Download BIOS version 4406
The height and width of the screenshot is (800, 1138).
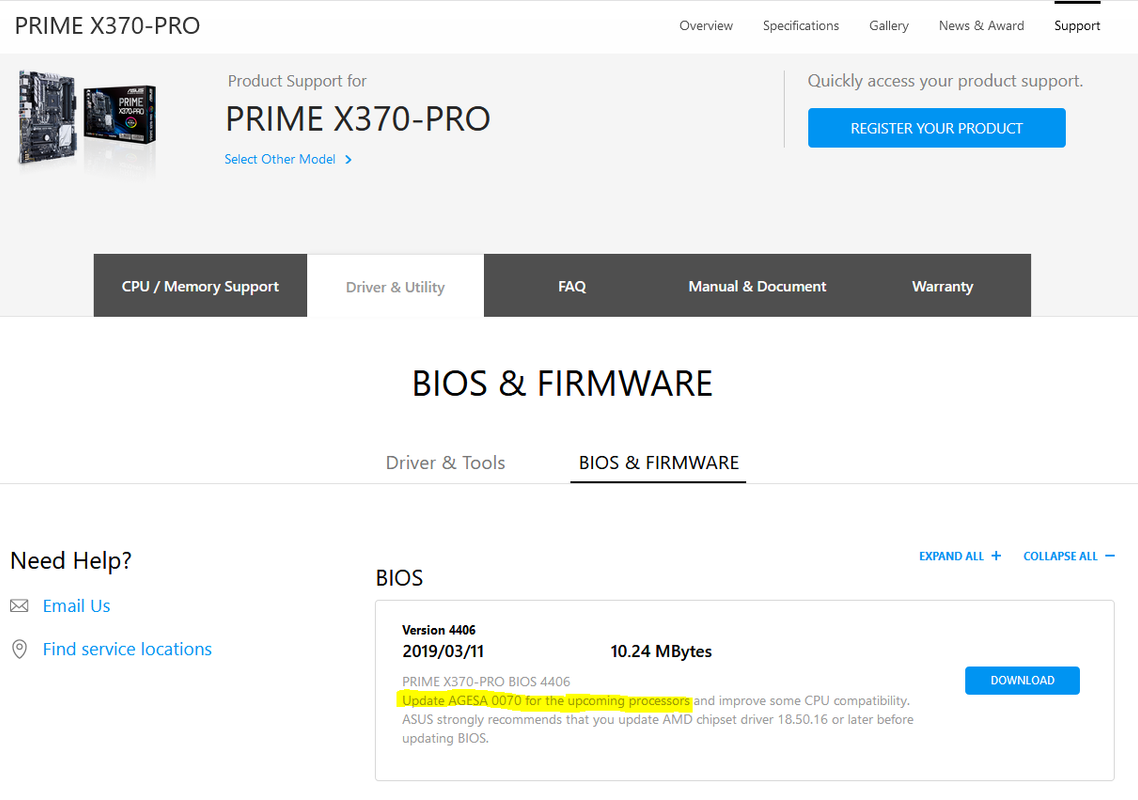point(1022,680)
